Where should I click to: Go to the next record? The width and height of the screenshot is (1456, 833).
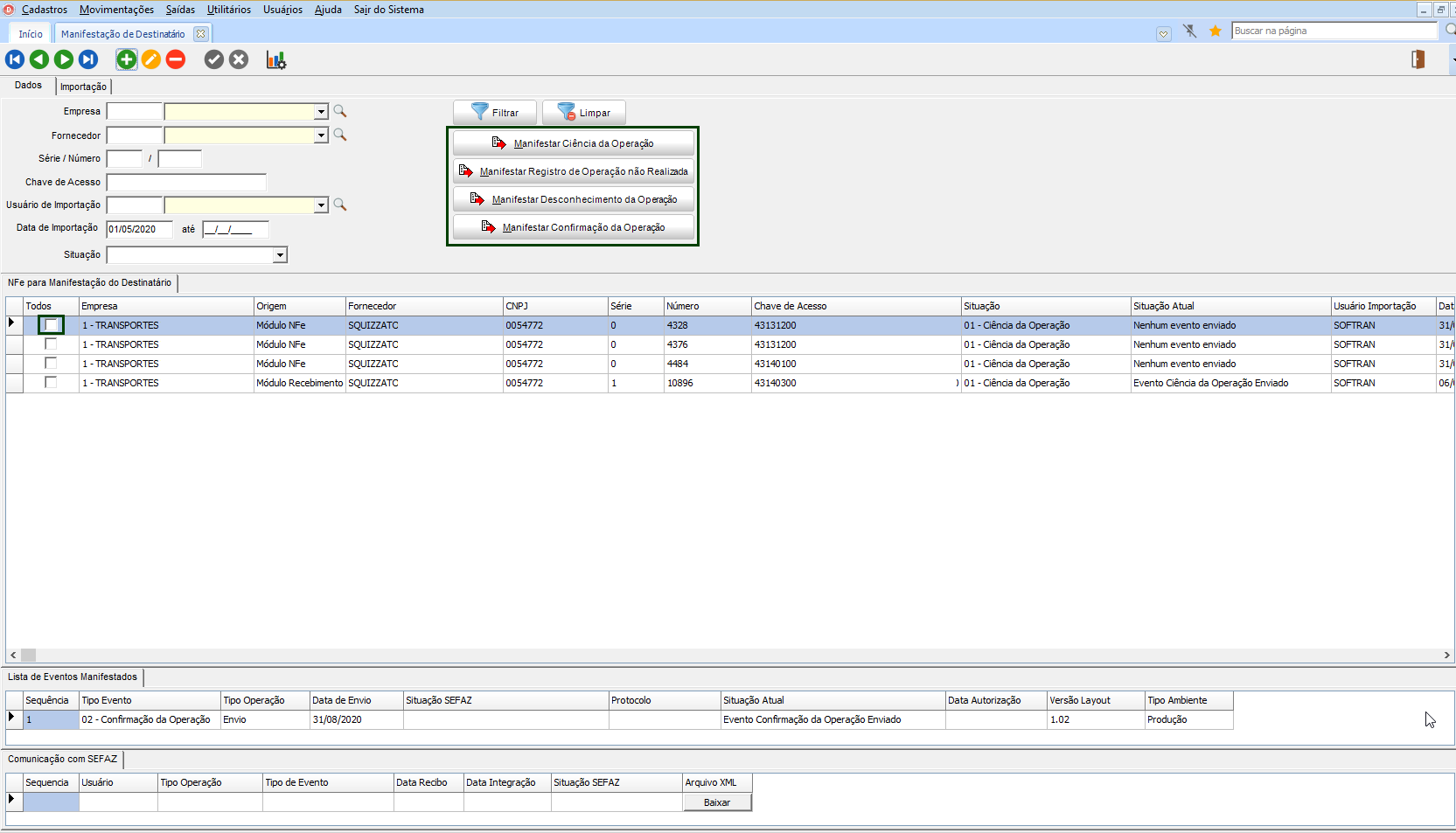[x=64, y=59]
